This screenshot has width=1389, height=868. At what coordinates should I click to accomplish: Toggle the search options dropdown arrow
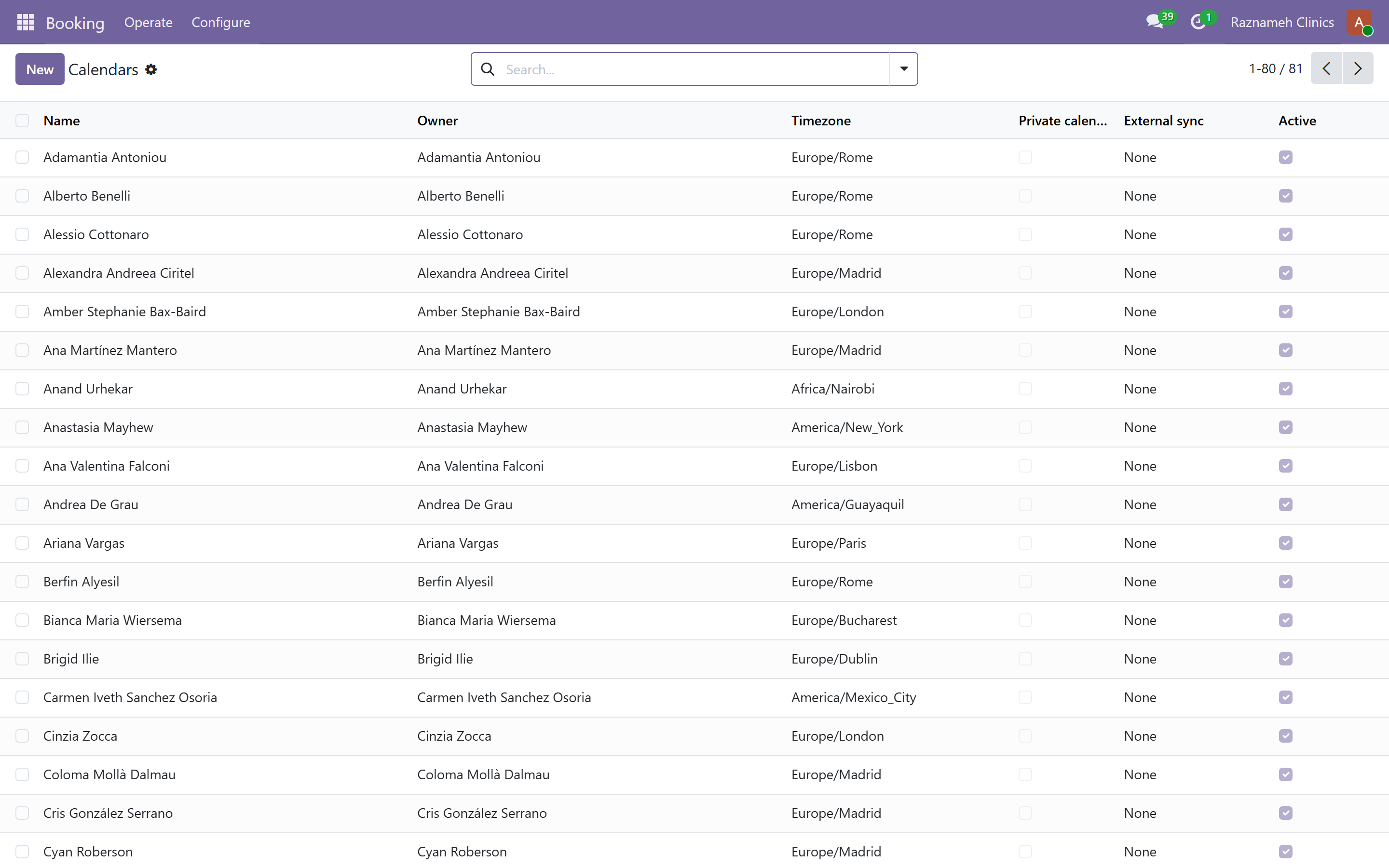point(904,69)
